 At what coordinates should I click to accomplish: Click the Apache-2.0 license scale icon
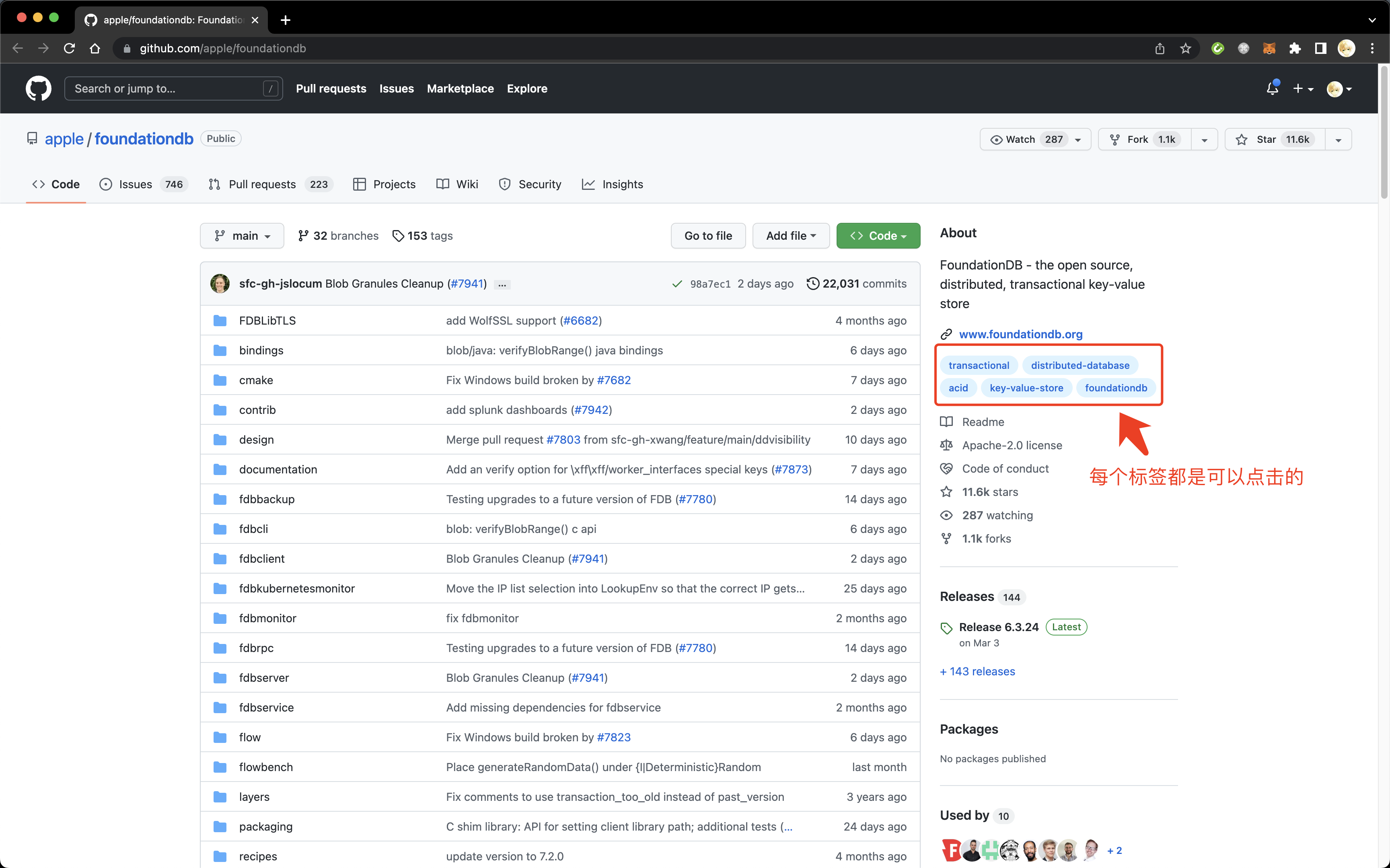tap(946, 446)
